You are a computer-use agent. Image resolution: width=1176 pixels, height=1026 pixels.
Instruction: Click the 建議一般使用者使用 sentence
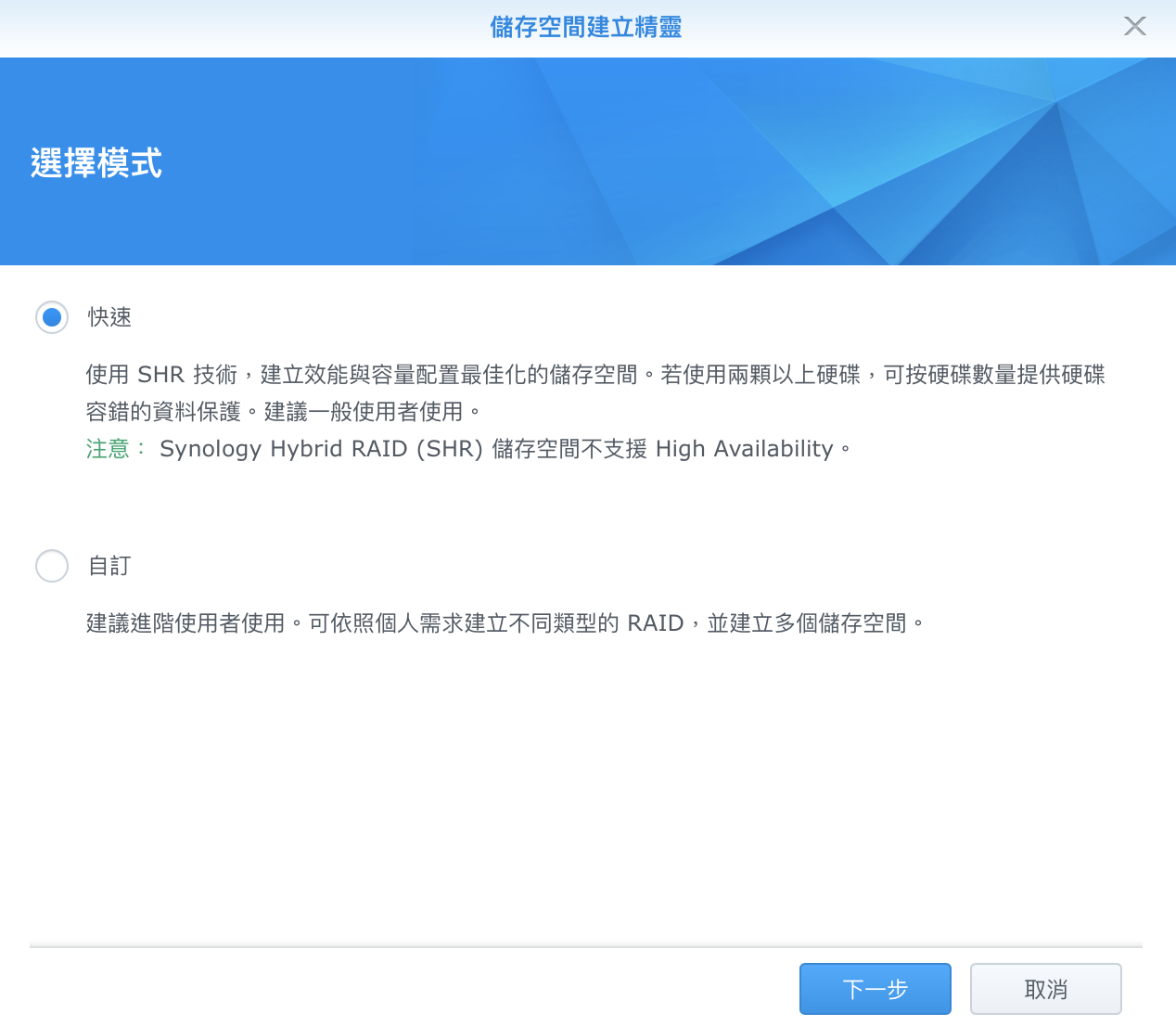[x=364, y=412]
